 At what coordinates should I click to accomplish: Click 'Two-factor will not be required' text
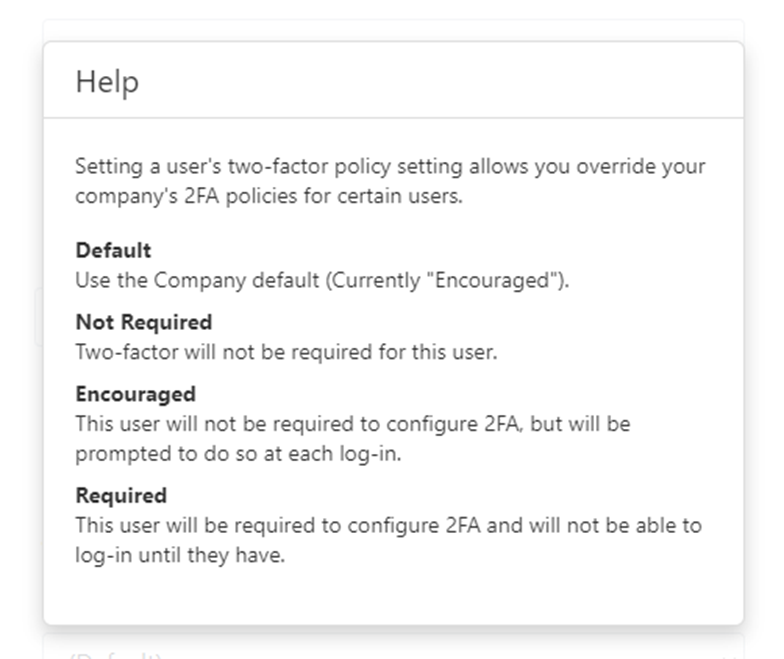point(286,352)
